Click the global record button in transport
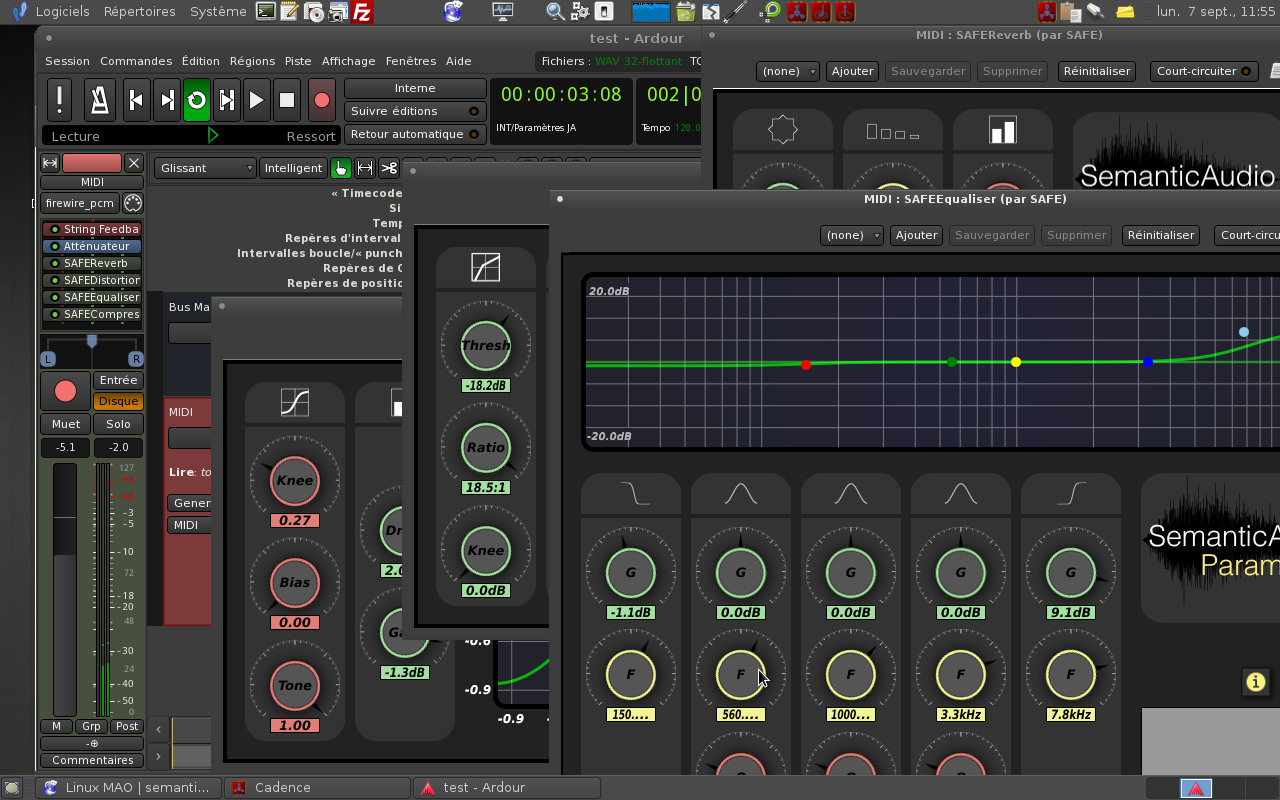The height and width of the screenshot is (800, 1280). [321, 100]
